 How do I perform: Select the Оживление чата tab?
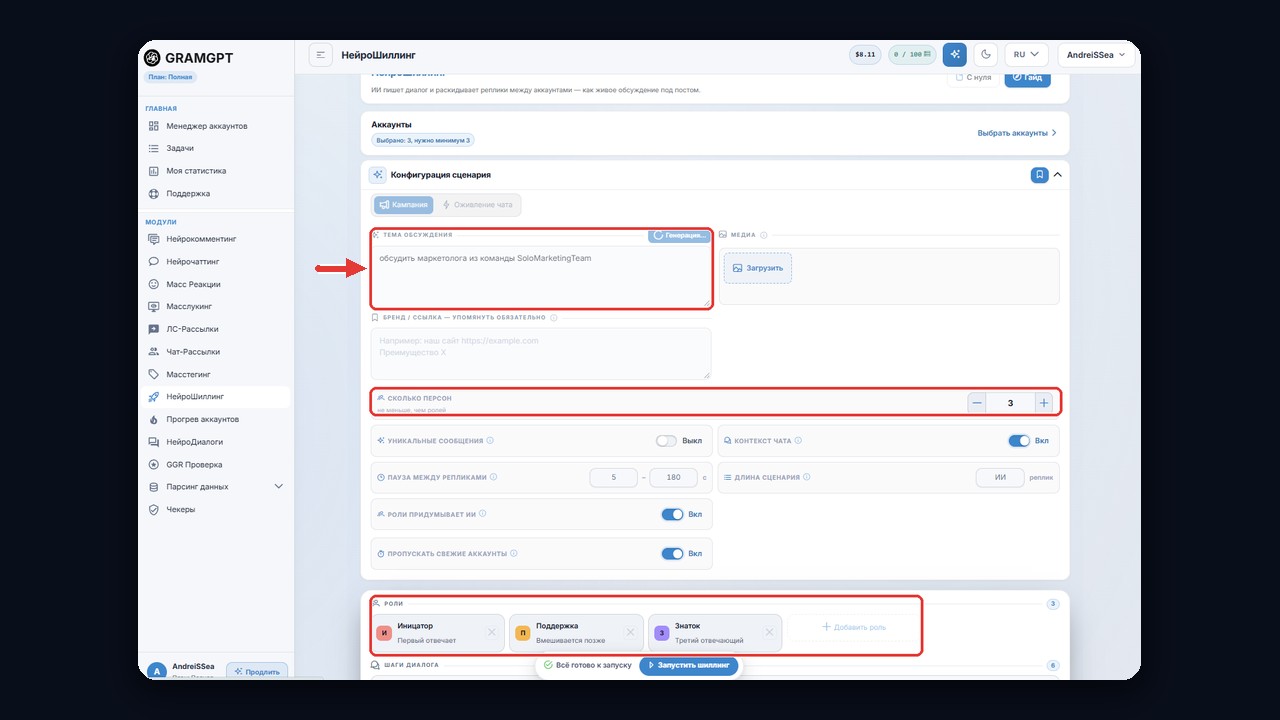pyautogui.click(x=478, y=205)
